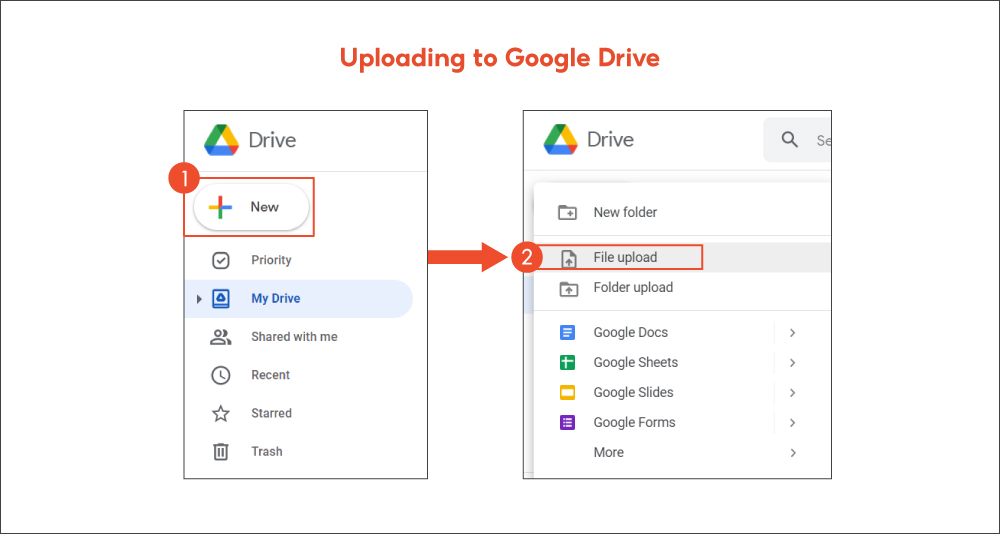Click the New button with plus icon
Screen dimensions: 1000x534
pyautogui.click(x=251, y=207)
